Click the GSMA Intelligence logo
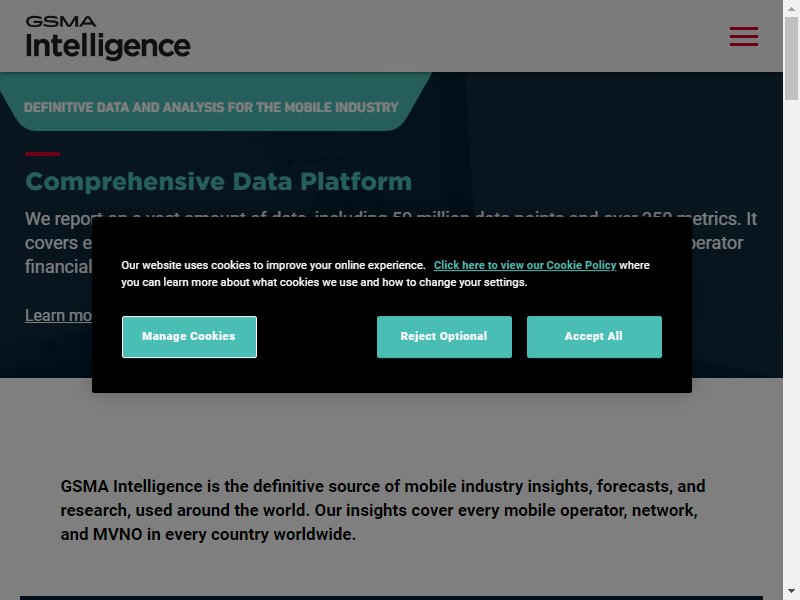The width and height of the screenshot is (800, 600). (108, 38)
